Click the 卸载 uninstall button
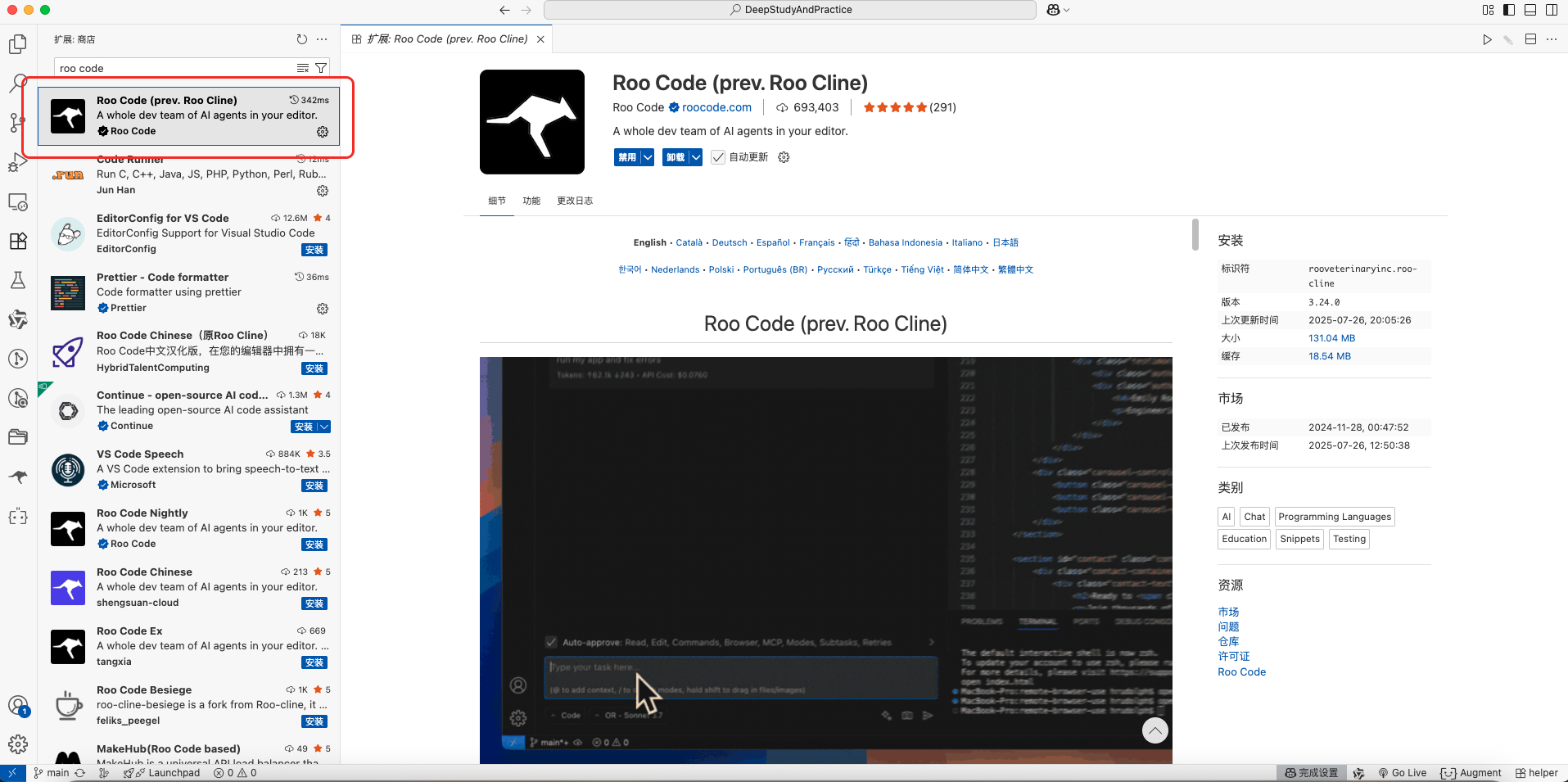 [676, 157]
